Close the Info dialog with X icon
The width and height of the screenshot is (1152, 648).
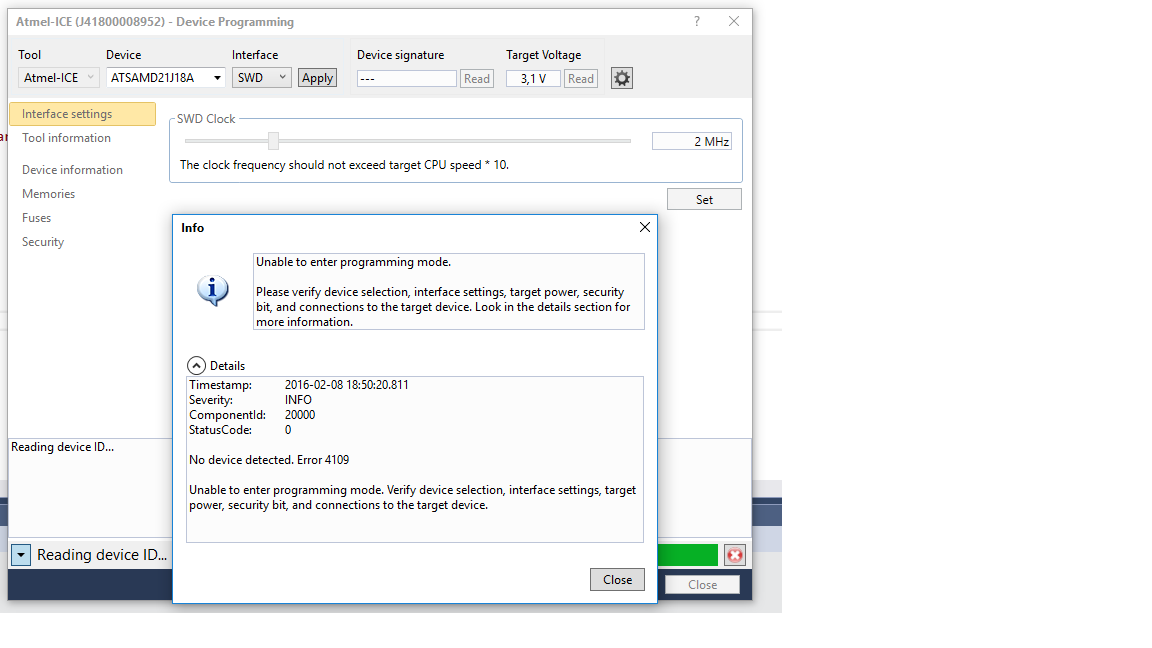[x=644, y=227]
